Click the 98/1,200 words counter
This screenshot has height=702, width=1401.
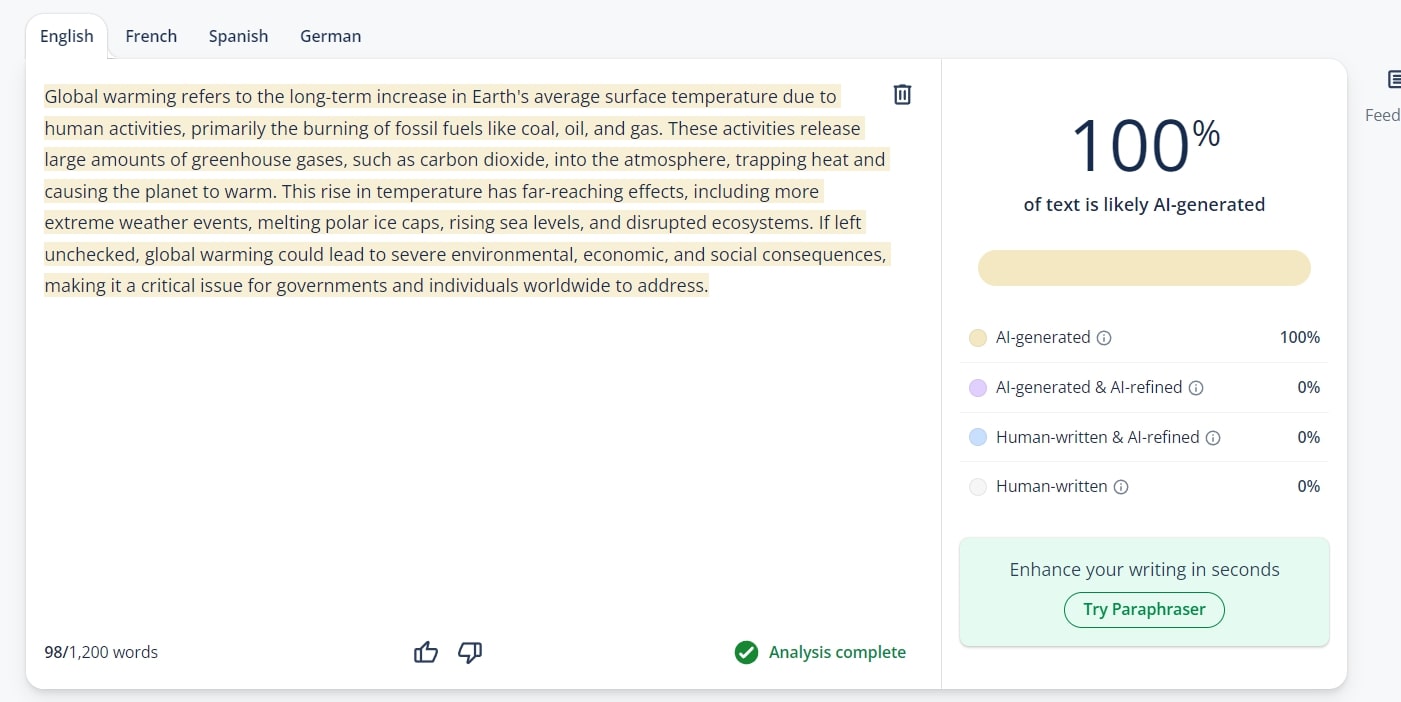click(101, 652)
